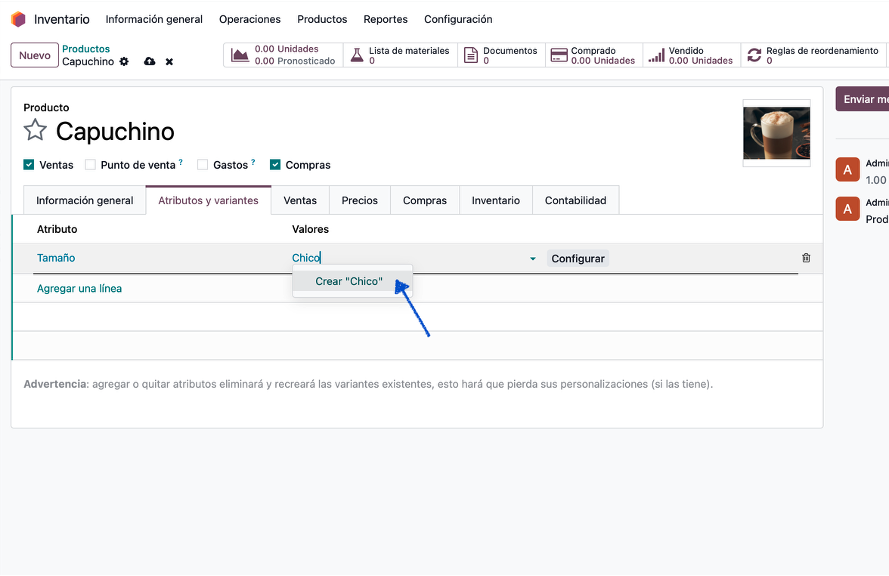Uncheck the Ventas checkbox
The width and height of the screenshot is (889, 576).
(29, 165)
